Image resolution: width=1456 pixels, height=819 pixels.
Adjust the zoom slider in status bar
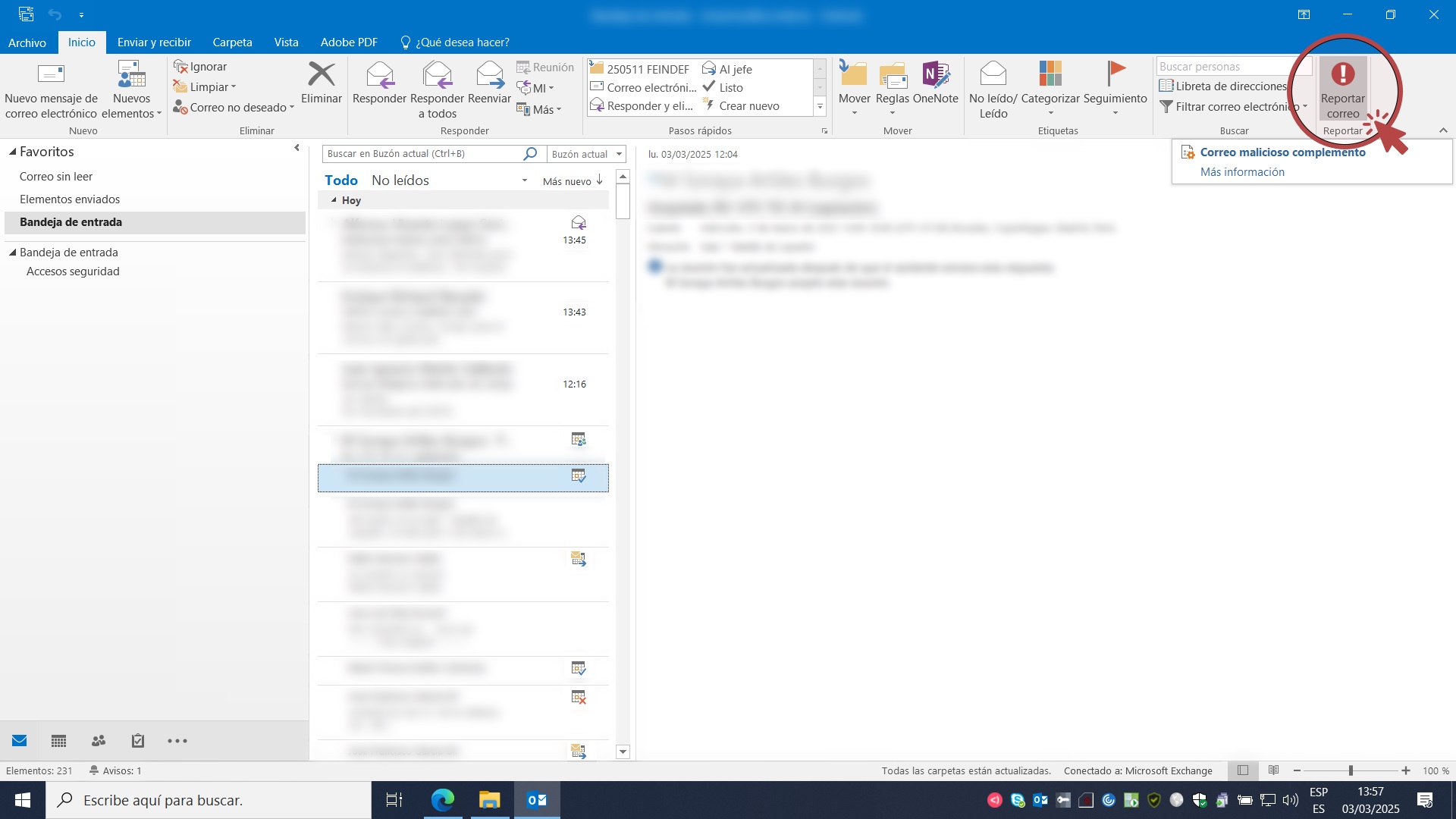click(1351, 770)
